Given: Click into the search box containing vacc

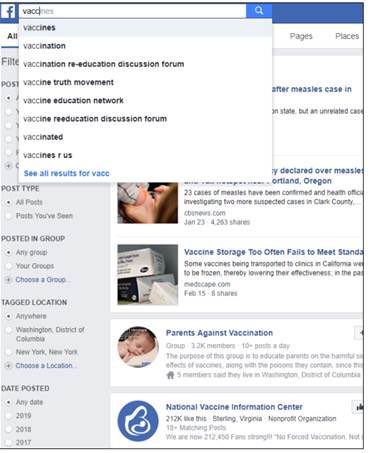Looking at the screenshot, I should (x=132, y=11).
